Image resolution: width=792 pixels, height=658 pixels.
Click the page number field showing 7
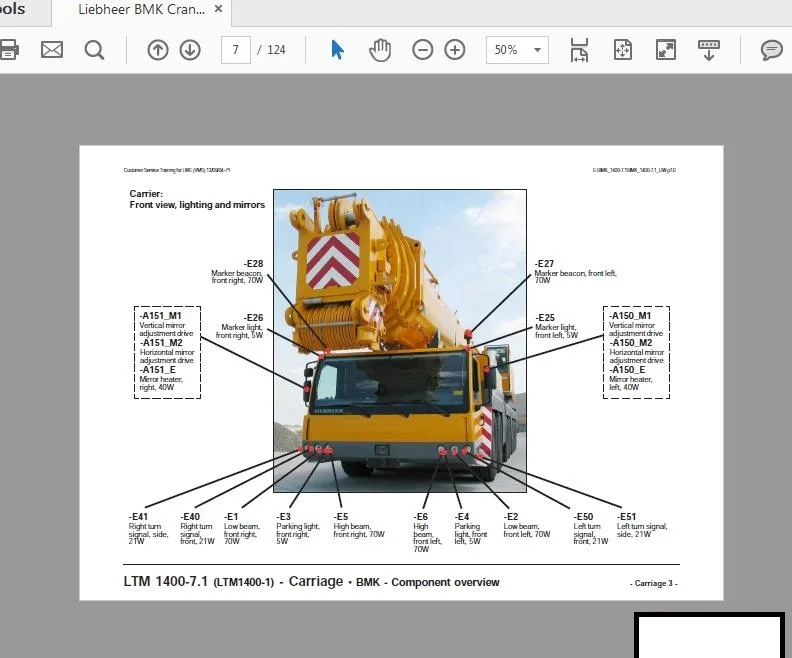(235, 49)
